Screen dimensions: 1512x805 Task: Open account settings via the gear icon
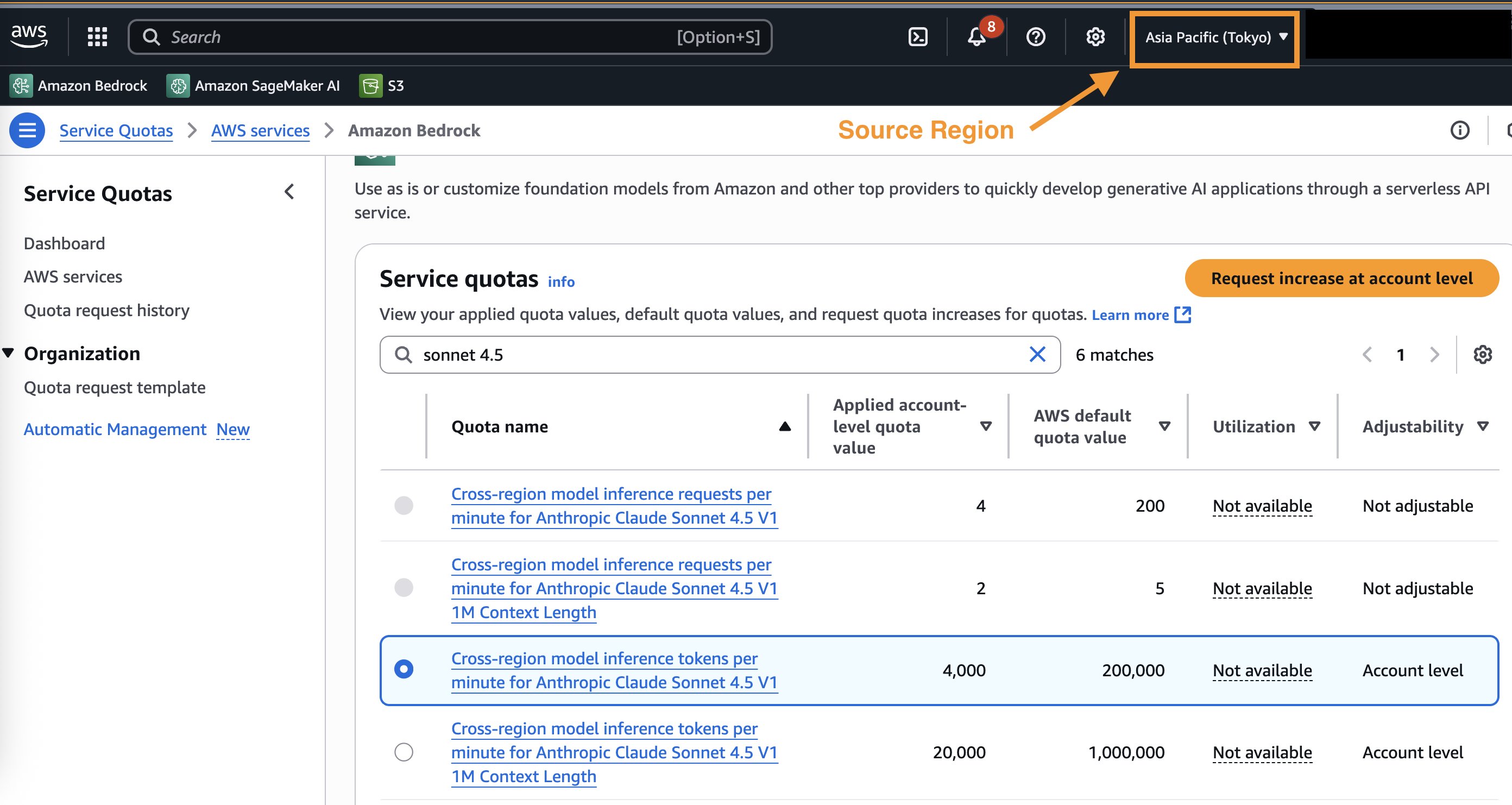1094,36
